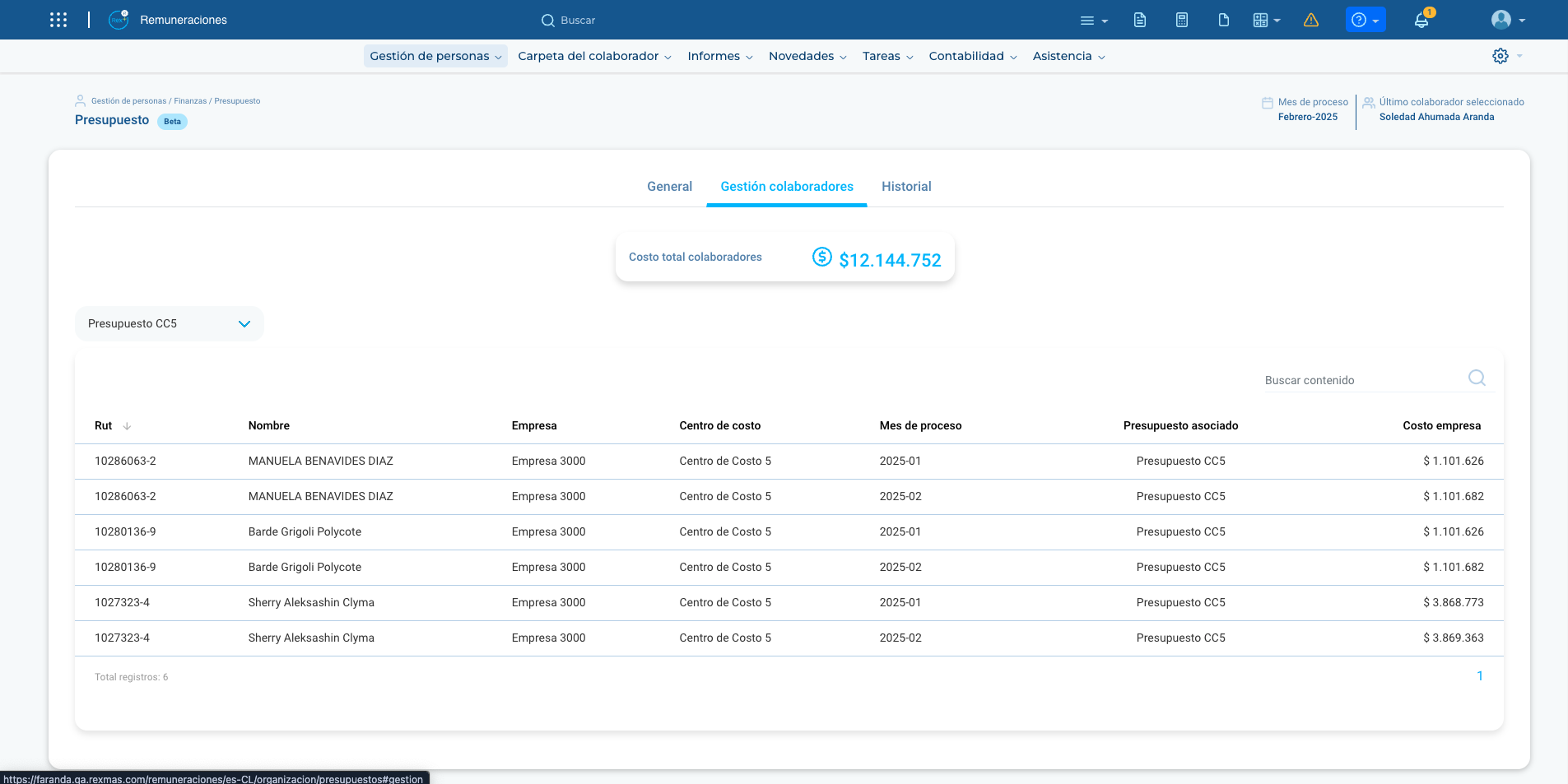
Task: Open the Presupuesto CC5 dropdown selector
Action: (x=170, y=323)
